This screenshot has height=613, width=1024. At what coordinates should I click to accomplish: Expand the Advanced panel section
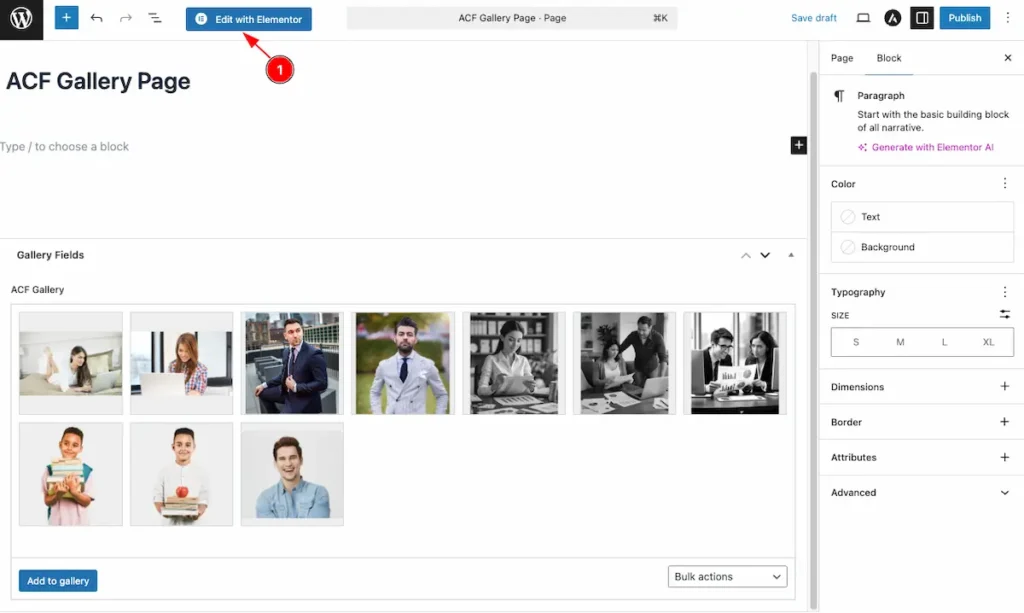click(x=1004, y=493)
